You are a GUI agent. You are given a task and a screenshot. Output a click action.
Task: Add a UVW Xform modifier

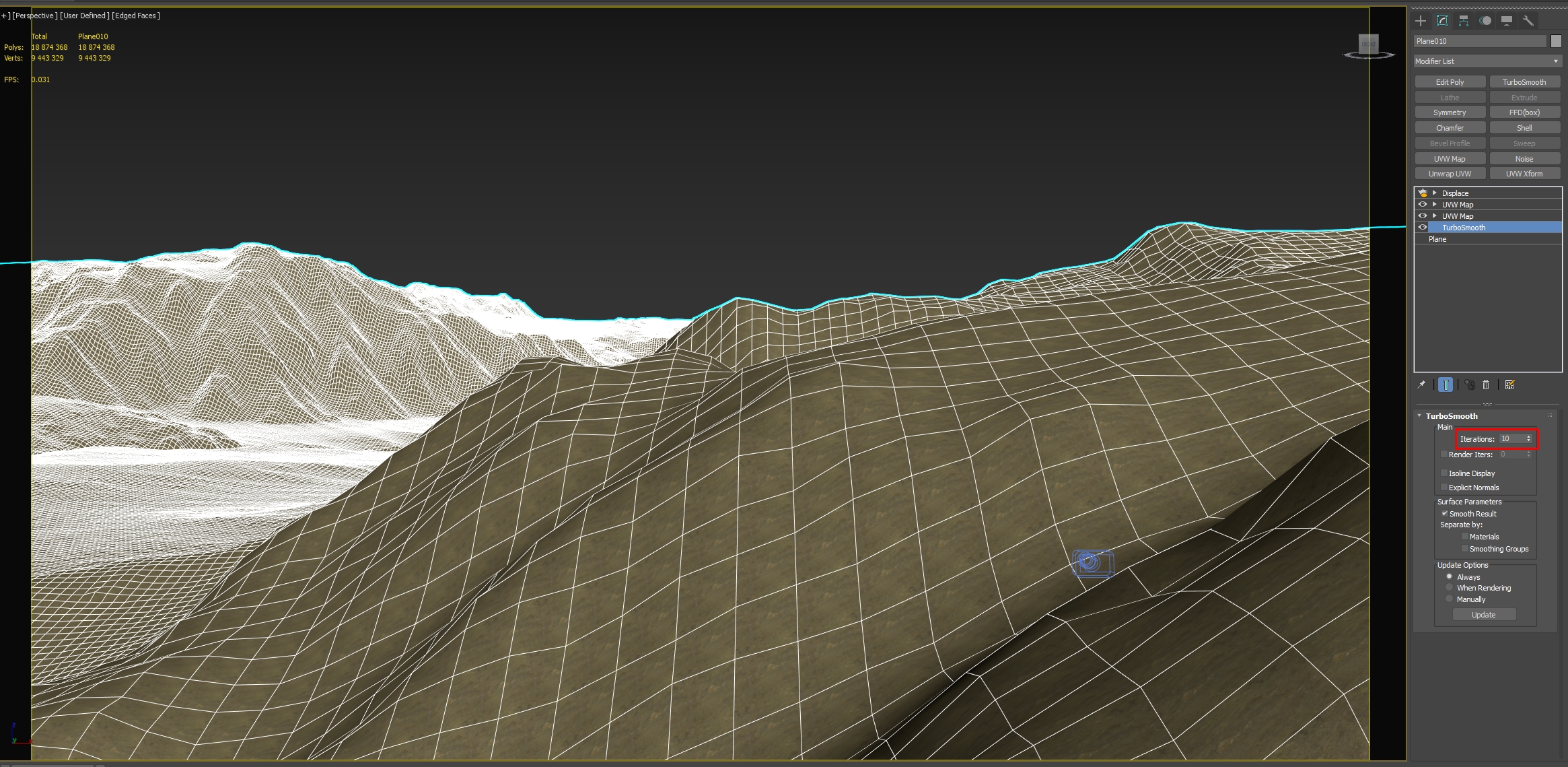click(x=1524, y=174)
